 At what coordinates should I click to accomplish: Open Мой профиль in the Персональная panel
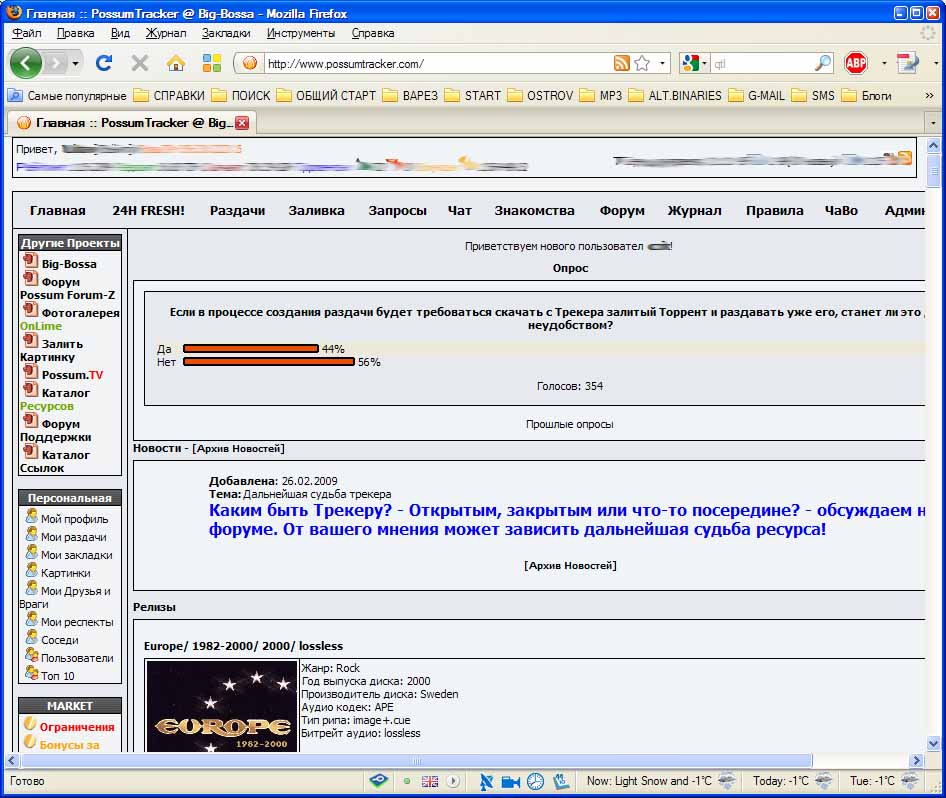75,519
